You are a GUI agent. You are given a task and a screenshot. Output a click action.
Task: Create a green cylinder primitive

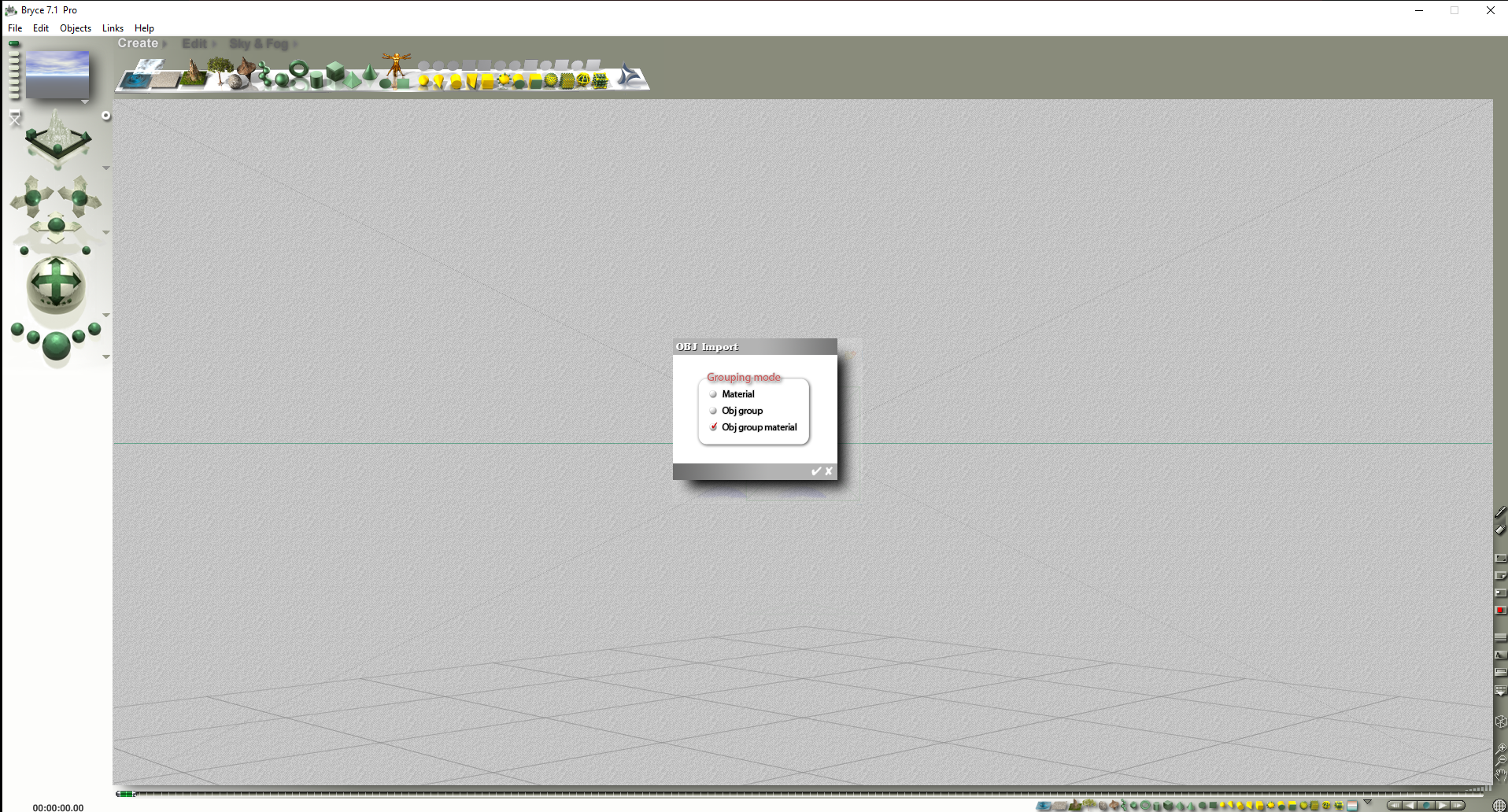[316, 79]
